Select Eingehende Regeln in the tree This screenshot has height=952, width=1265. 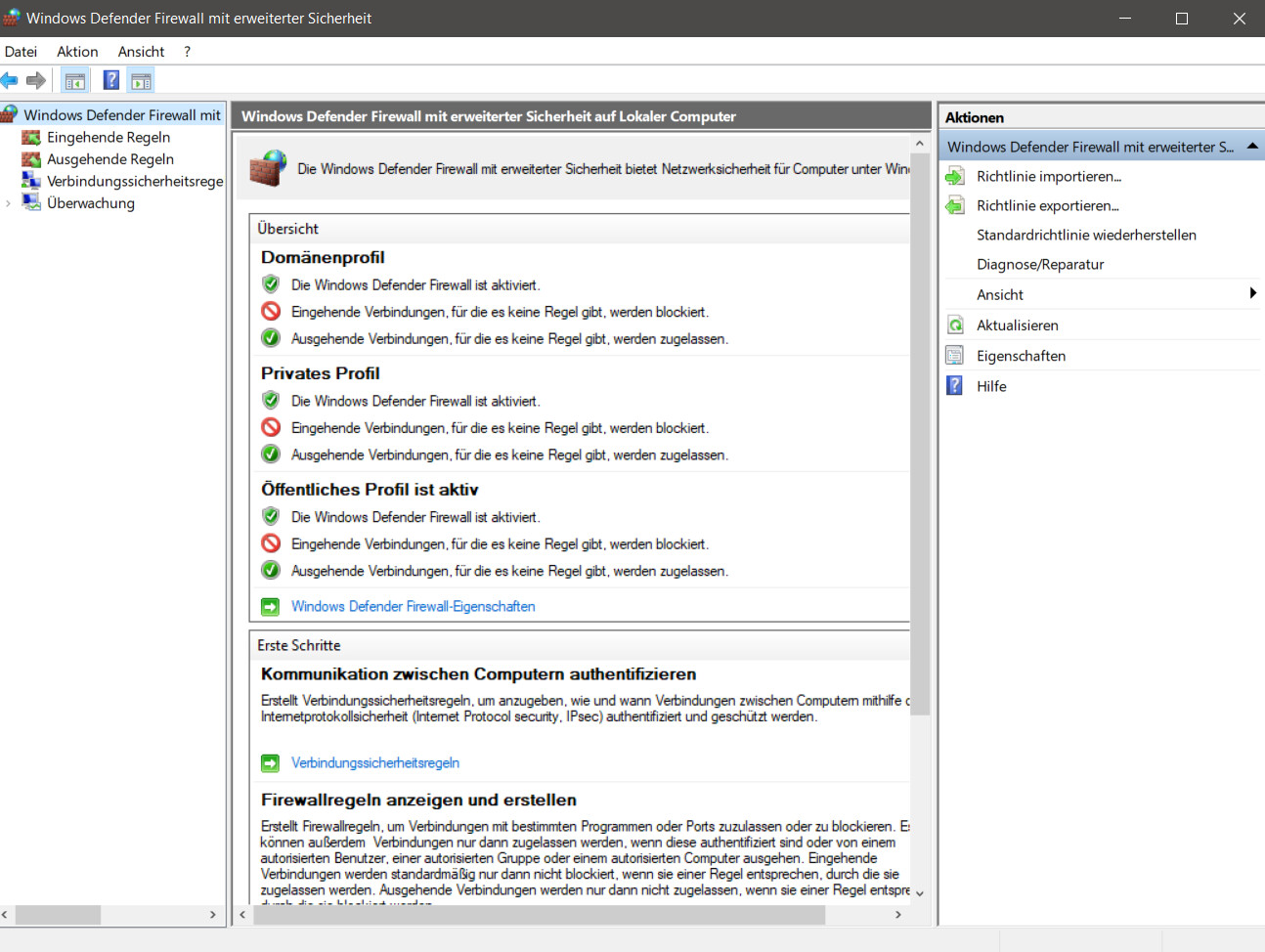(108, 138)
